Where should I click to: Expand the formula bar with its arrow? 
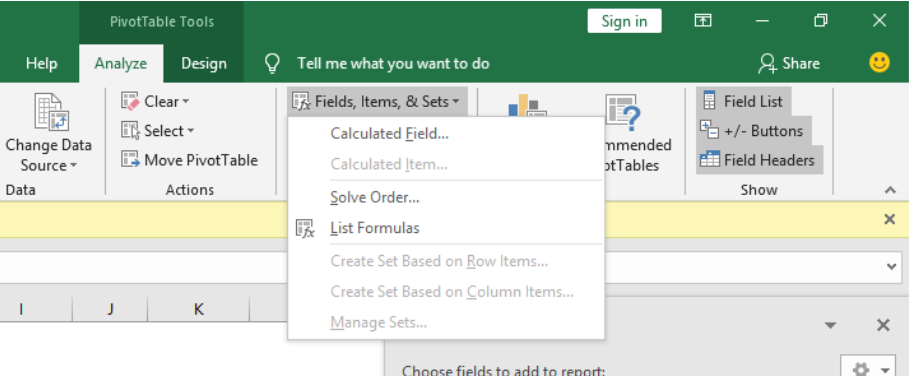pos(891,267)
